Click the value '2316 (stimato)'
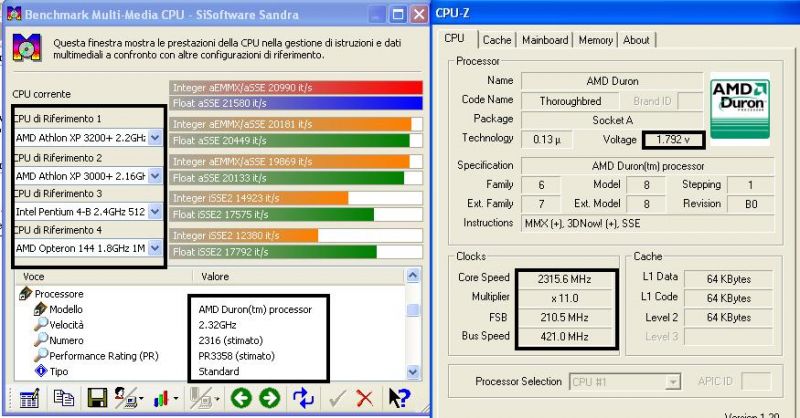This screenshot has width=800, height=418. click(x=231, y=340)
